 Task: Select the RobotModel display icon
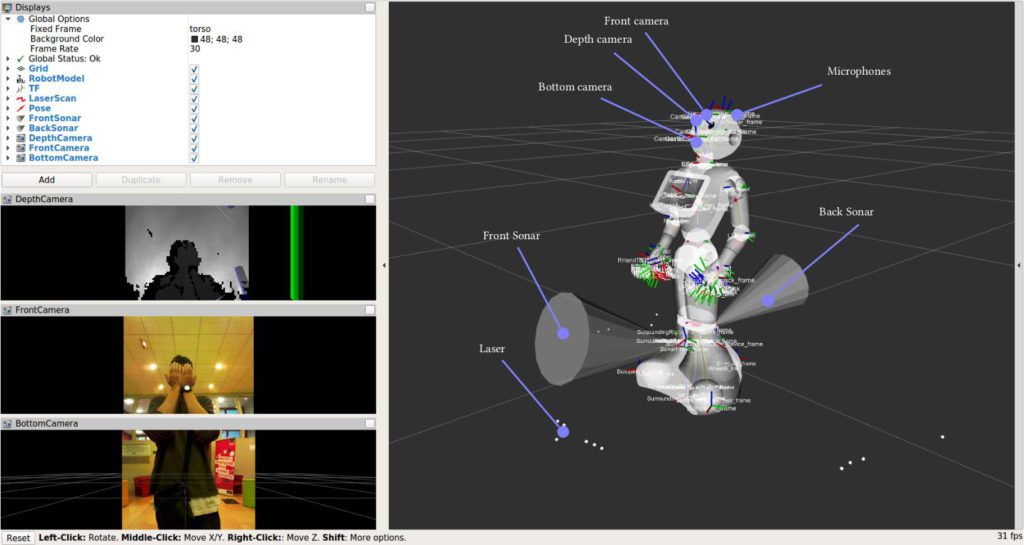coord(20,79)
